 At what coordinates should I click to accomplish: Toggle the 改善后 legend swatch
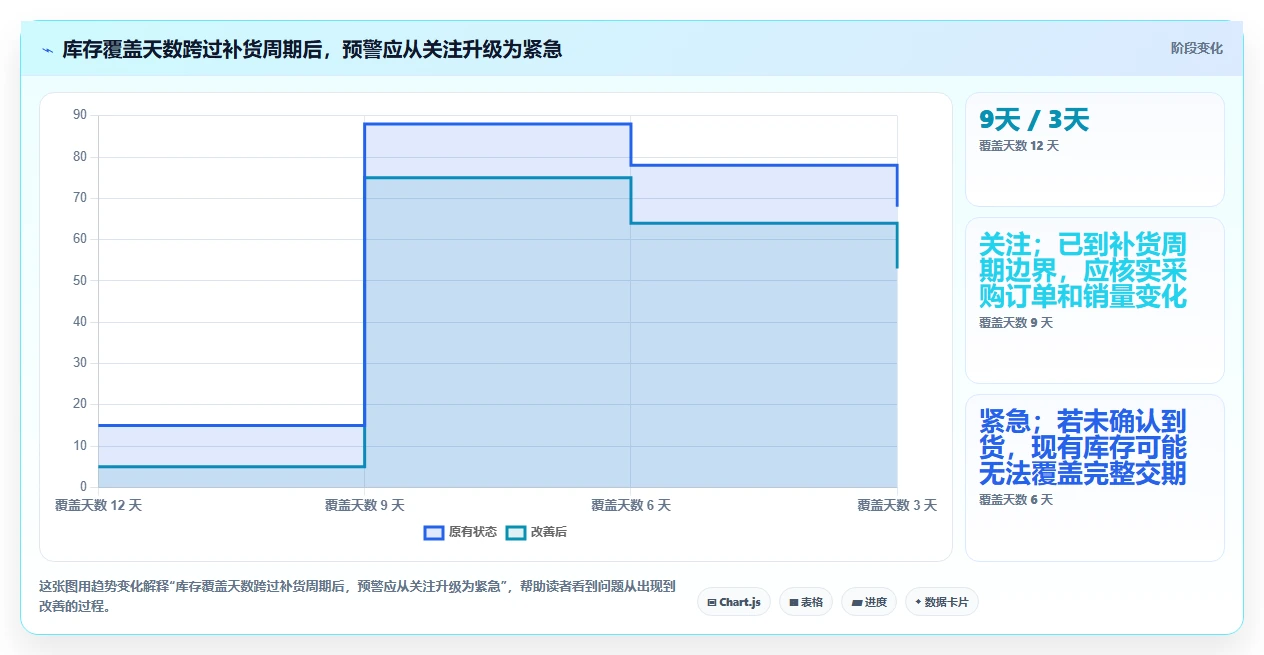coord(515,532)
